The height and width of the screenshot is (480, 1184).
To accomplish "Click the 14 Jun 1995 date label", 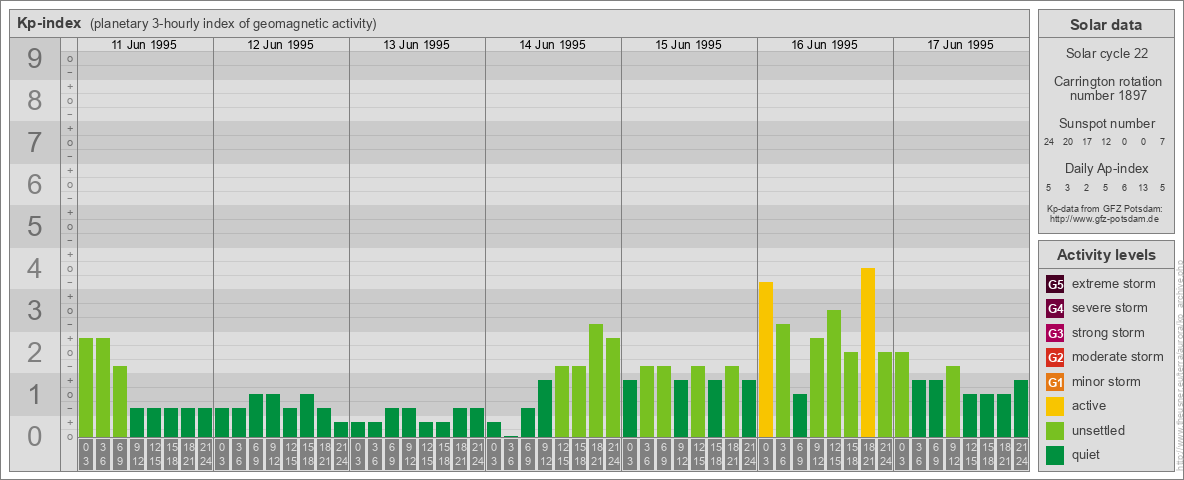I will pyautogui.click(x=553, y=45).
